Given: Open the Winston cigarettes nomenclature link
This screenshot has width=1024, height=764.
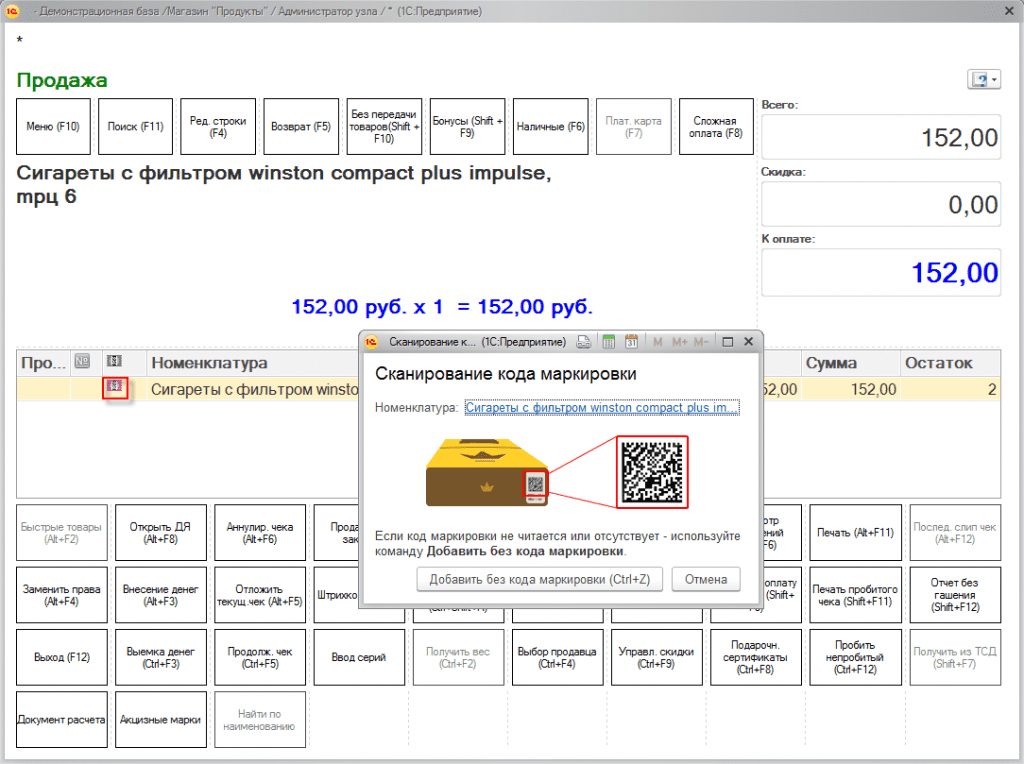Looking at the screenshot, I should 602,408.
